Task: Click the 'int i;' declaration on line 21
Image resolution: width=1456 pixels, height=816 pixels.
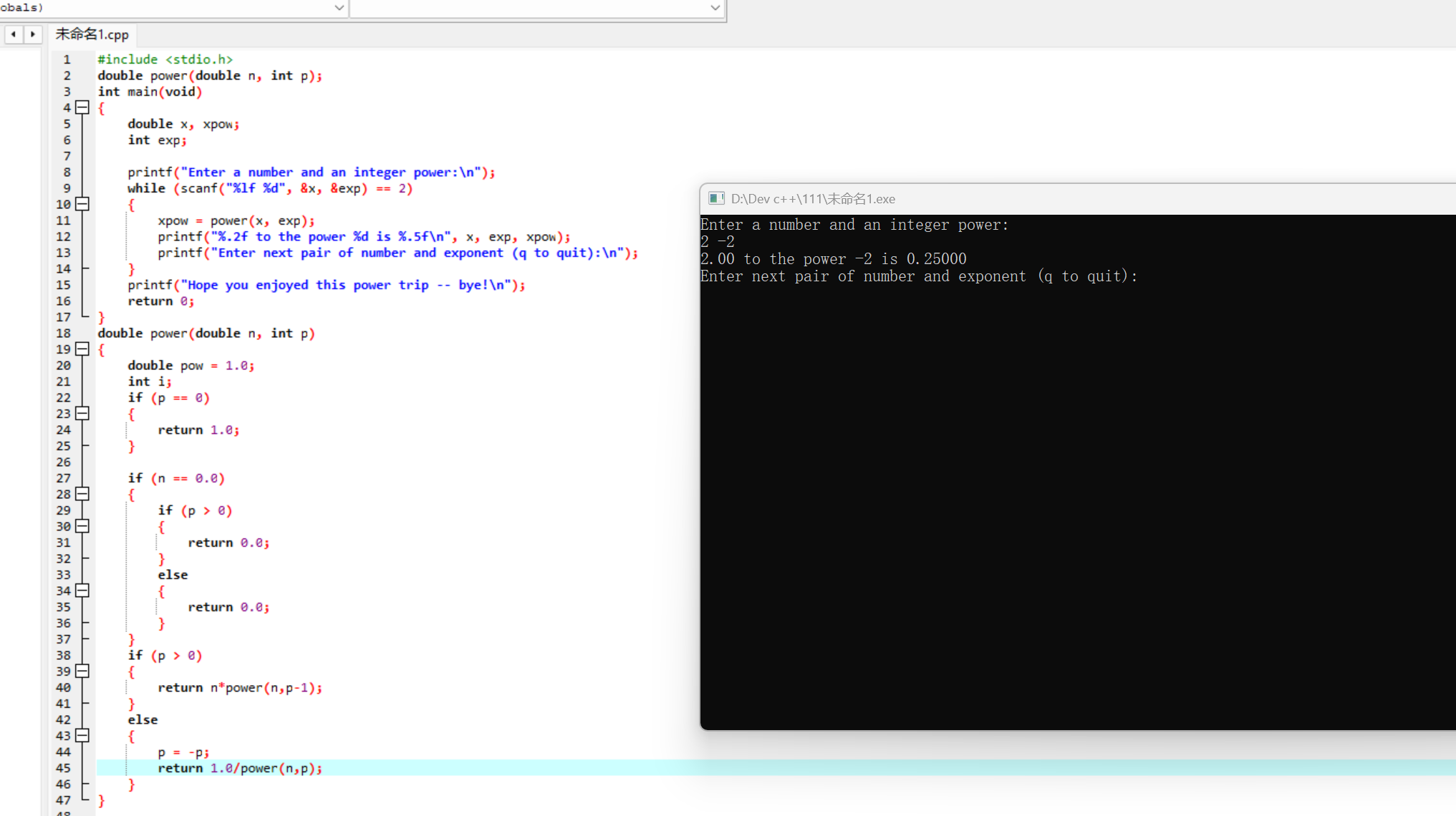Action: (x=150, y=382)
